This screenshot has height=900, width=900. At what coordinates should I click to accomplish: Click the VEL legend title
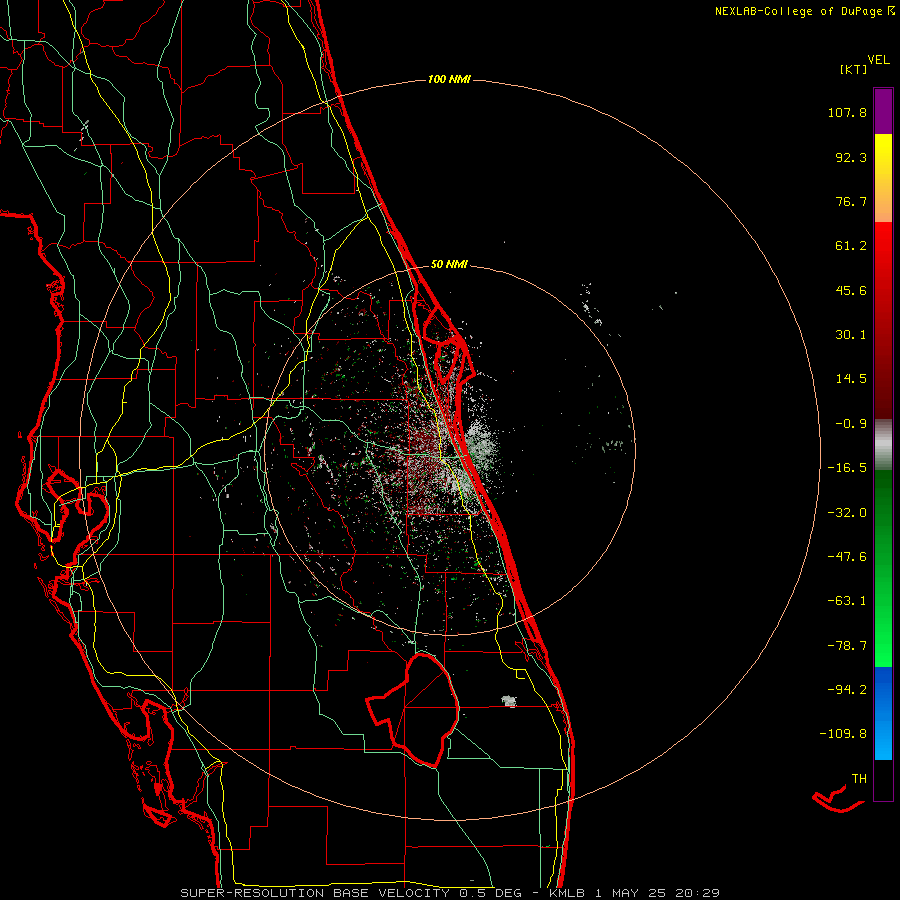coord(878,60)
